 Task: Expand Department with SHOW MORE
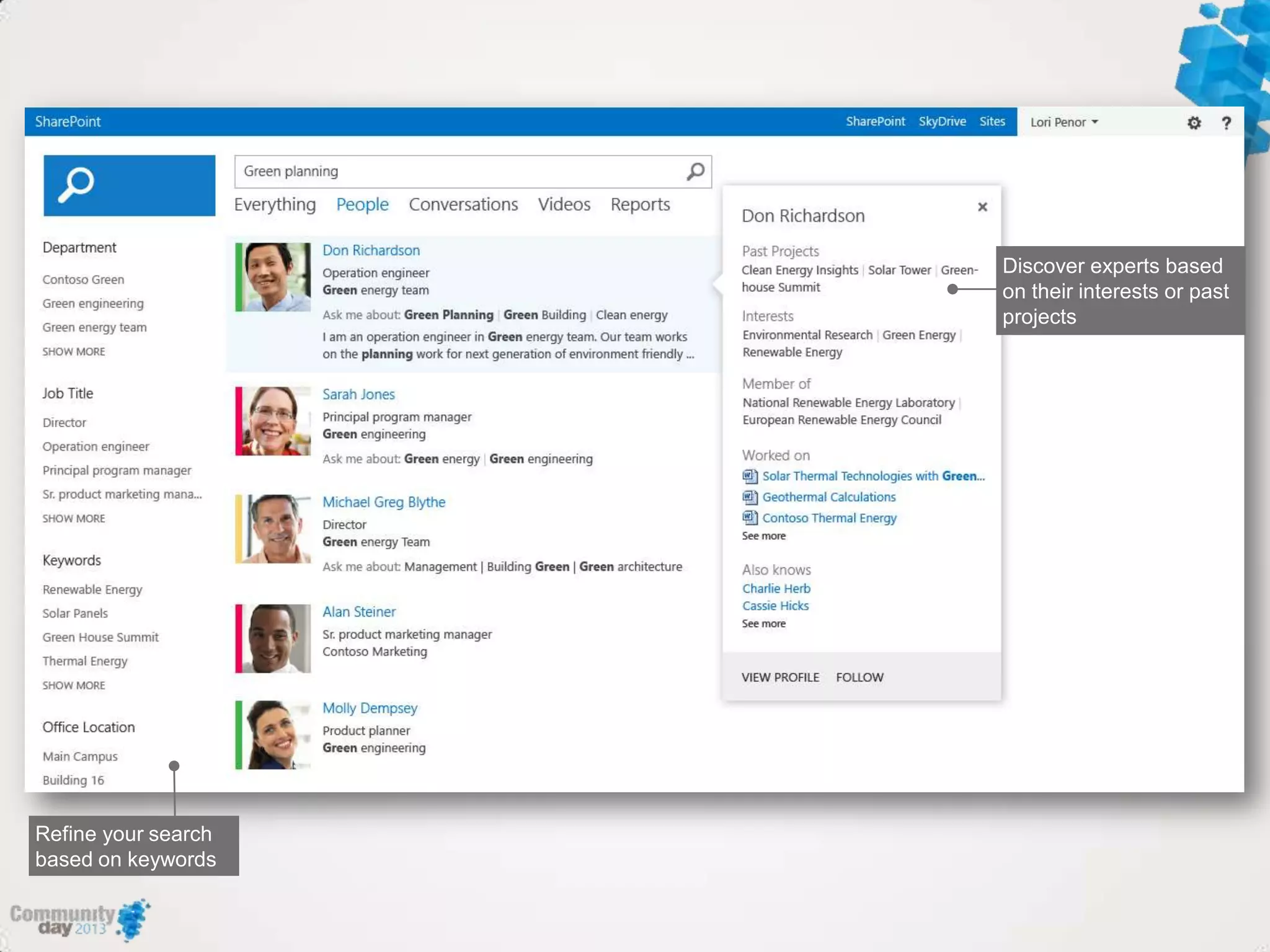(74, 351)
